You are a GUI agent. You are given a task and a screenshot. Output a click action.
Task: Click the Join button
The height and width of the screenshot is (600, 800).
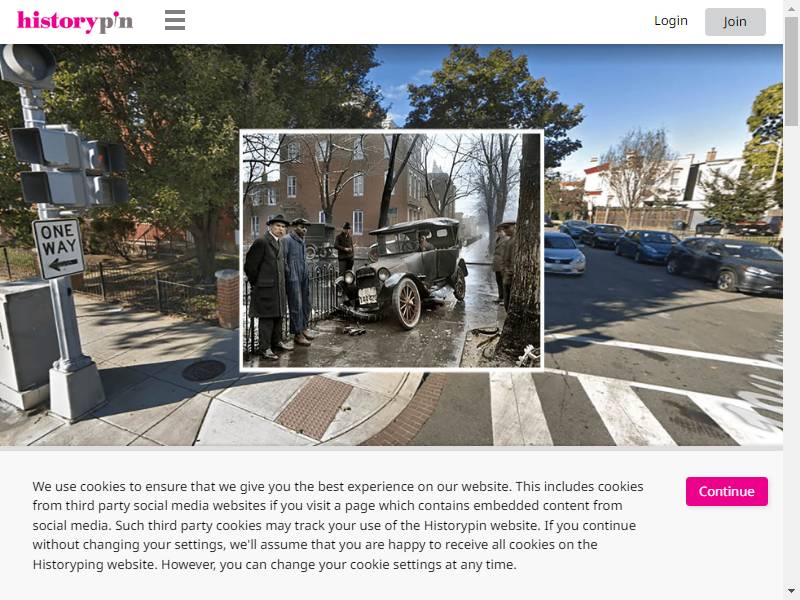735,22
